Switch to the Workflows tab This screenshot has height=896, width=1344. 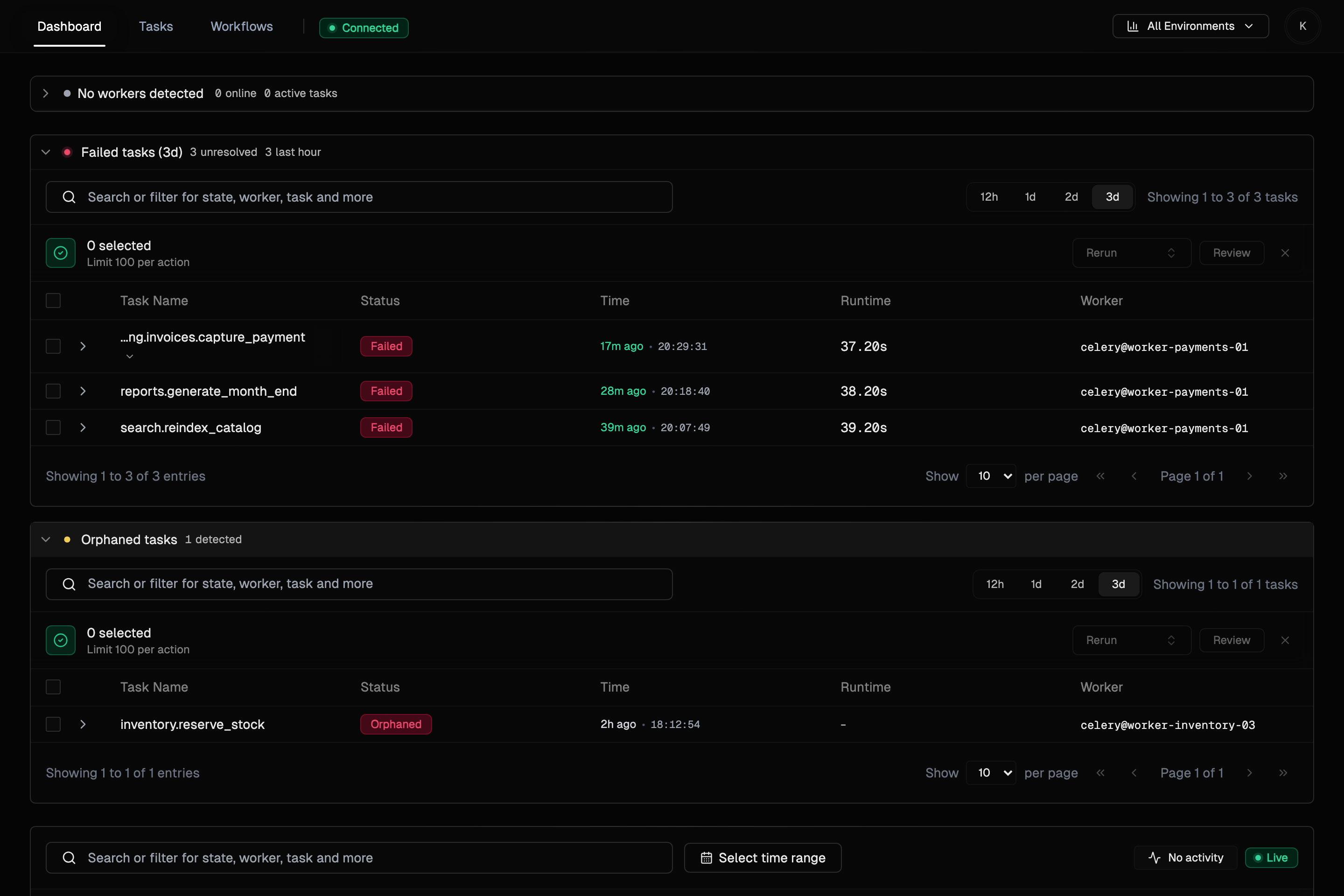point(242,26)
